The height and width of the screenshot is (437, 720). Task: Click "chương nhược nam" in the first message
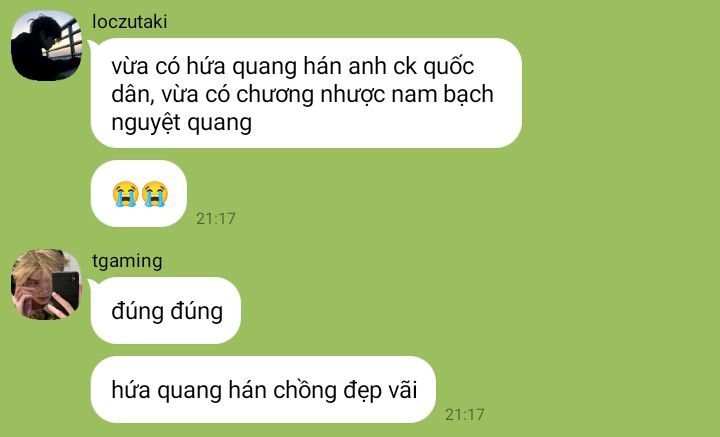(x=337, y=95)
